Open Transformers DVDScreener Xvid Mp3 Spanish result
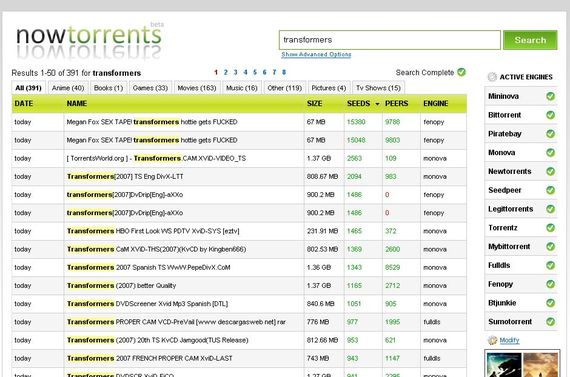This screenshot has width=570, height=377. coord(147,304)
